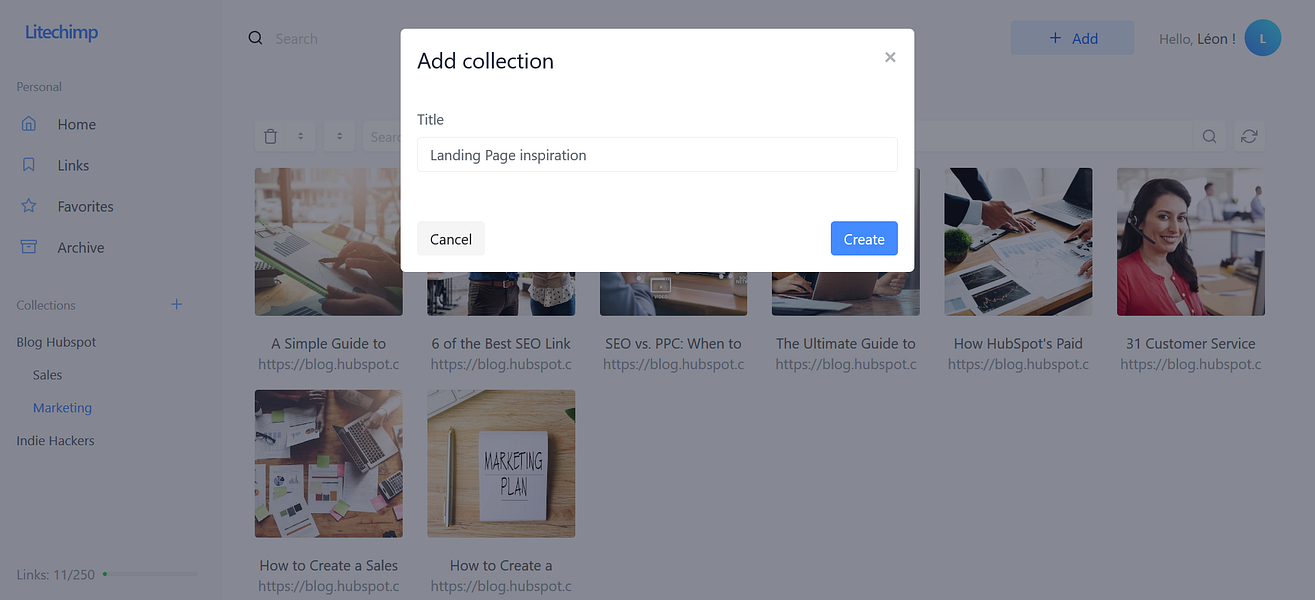The height and width of the screenshot is (600, 1315).
Task: Click the Favorites star icon
Action: coord(29,206)
